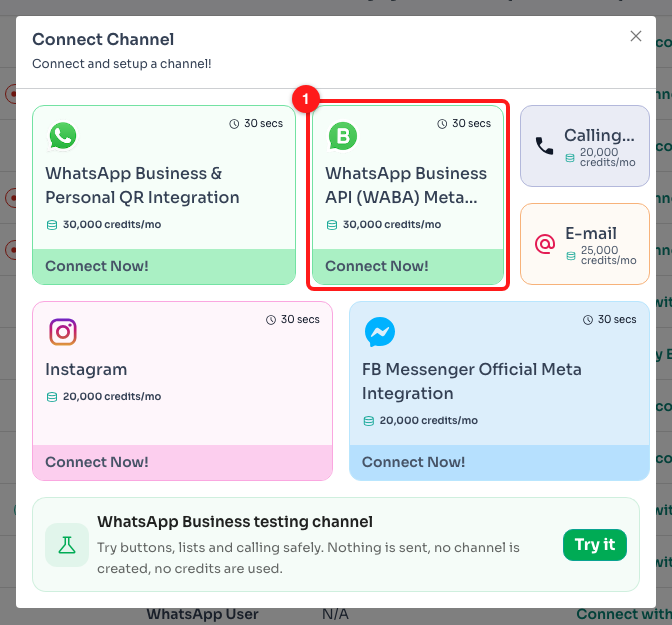Click 'WhatsApp Business & Personal QR Integration' title

click(x=142, y=186)
